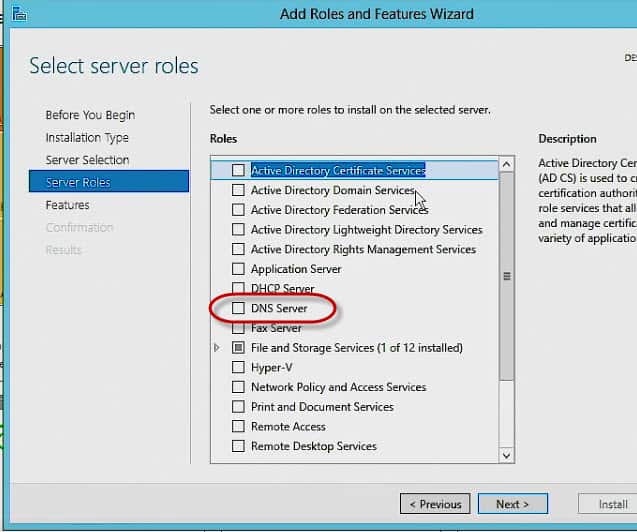The width and height of the screenshot is (637, 532).
Task: Click roles list scroll up arrow
Action: pyautogui.click(x=507, y=164)
